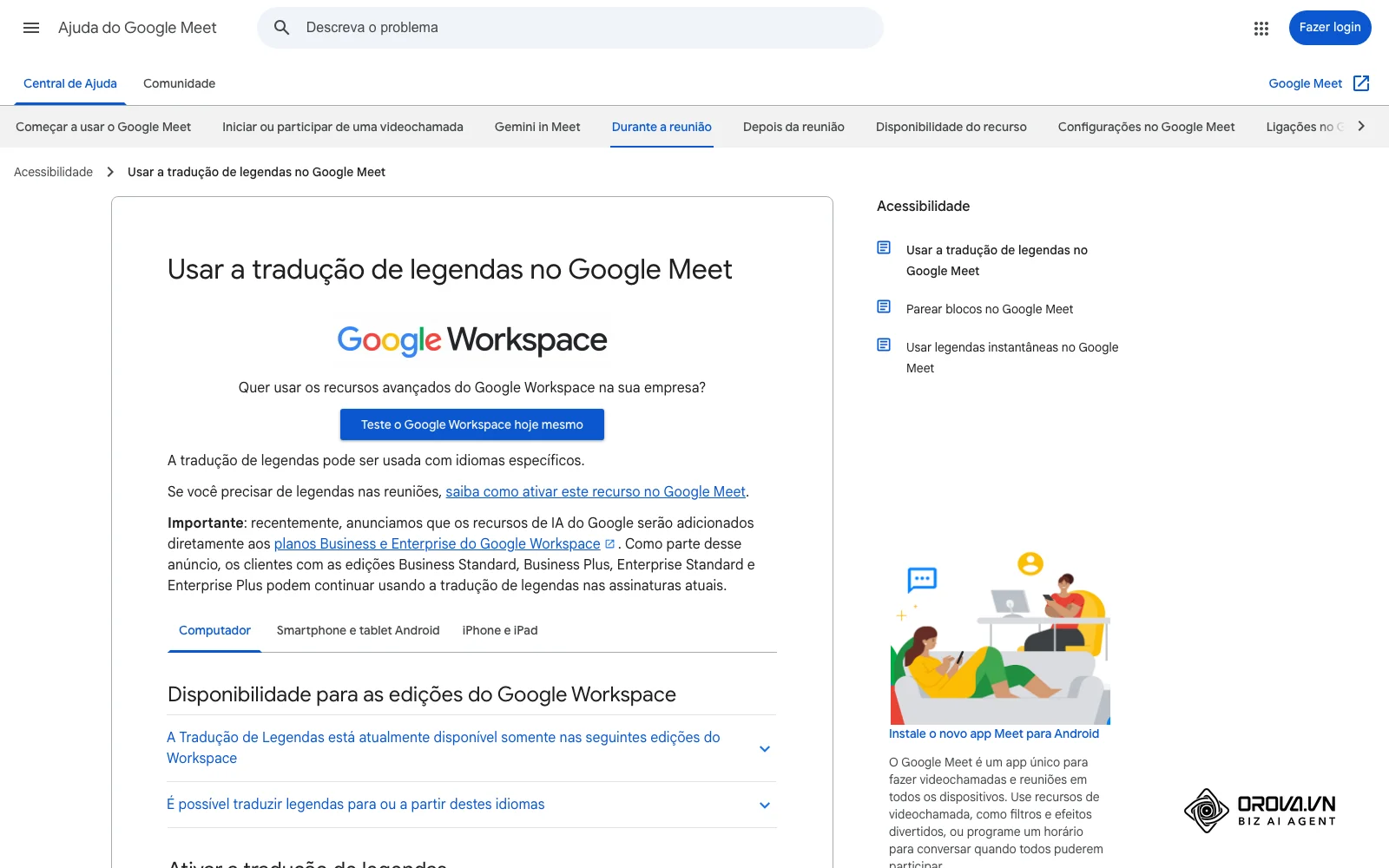Click the article icon beside 'Parear blocos'
Image resolution: width=1389 pixels, height=868 pixels.
[x=884, y=307]
